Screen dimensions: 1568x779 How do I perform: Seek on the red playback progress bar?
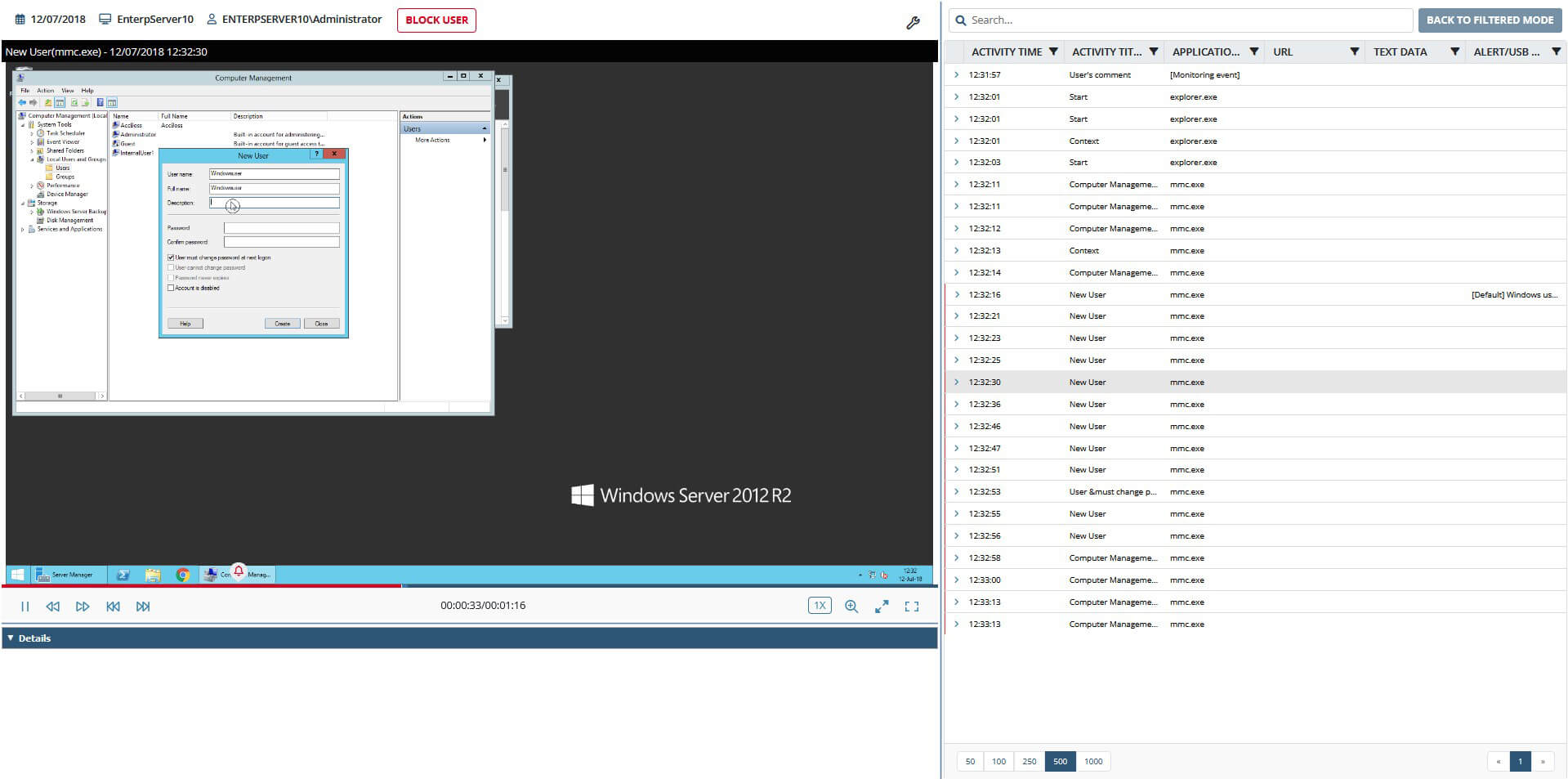coord(201,585)
